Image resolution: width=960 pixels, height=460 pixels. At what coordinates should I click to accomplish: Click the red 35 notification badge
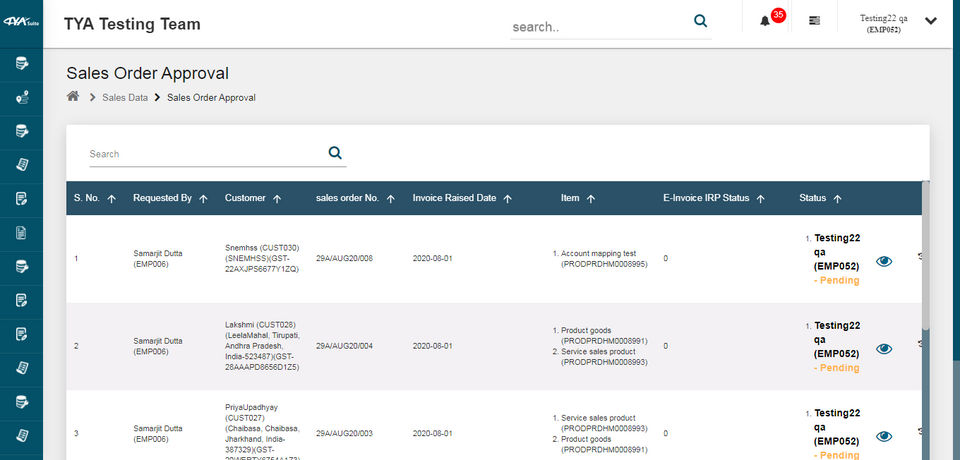(778, 15)
